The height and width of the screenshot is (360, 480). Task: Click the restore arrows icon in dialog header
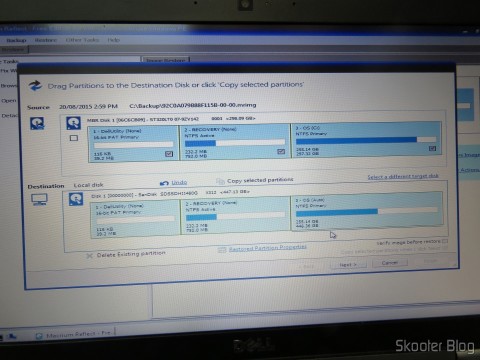(x=35, y=86)
